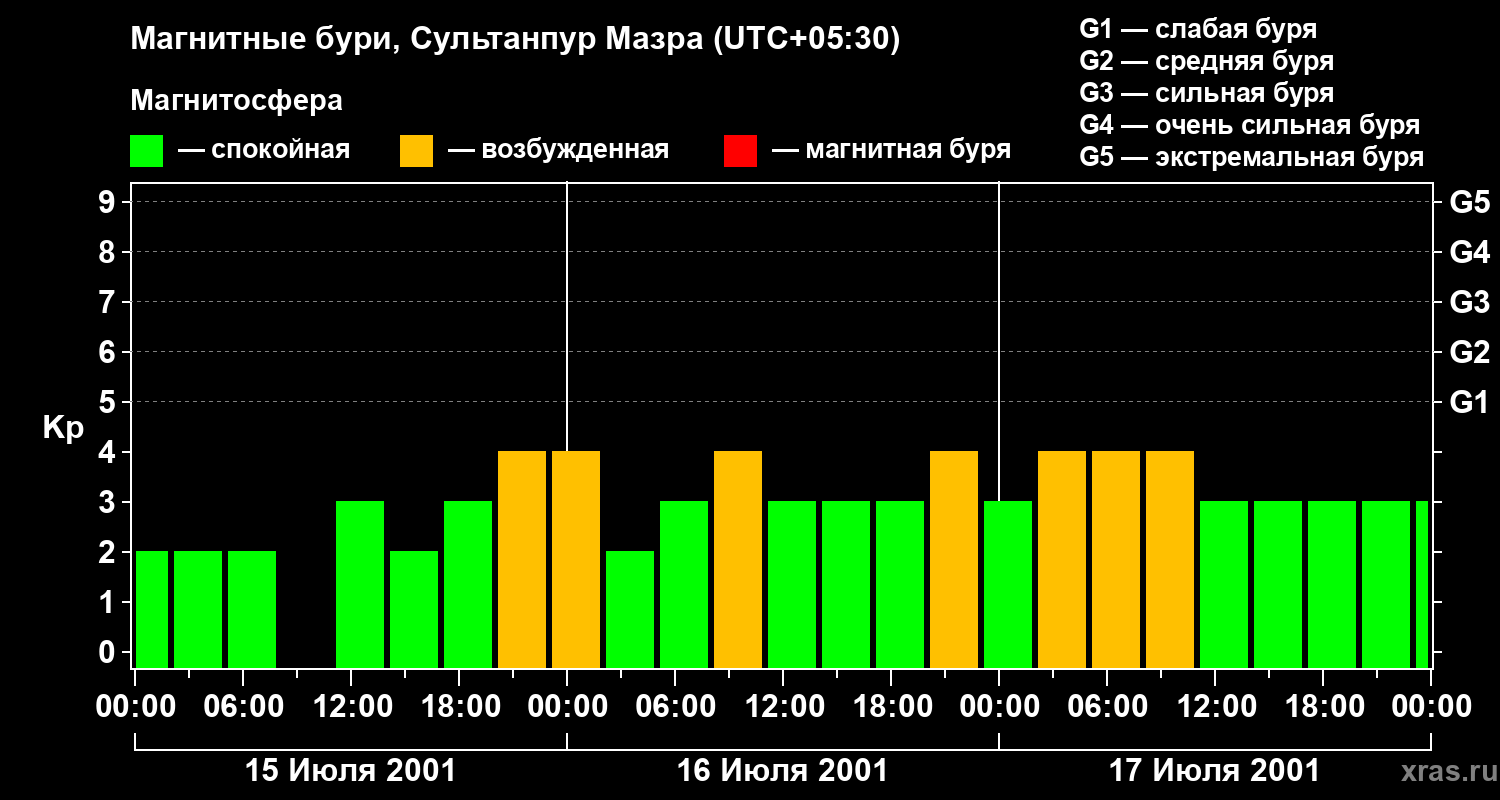Click the G2 label on the right axis
The height and width of the screenshot is (800, 1500).
coord(1470,353)
